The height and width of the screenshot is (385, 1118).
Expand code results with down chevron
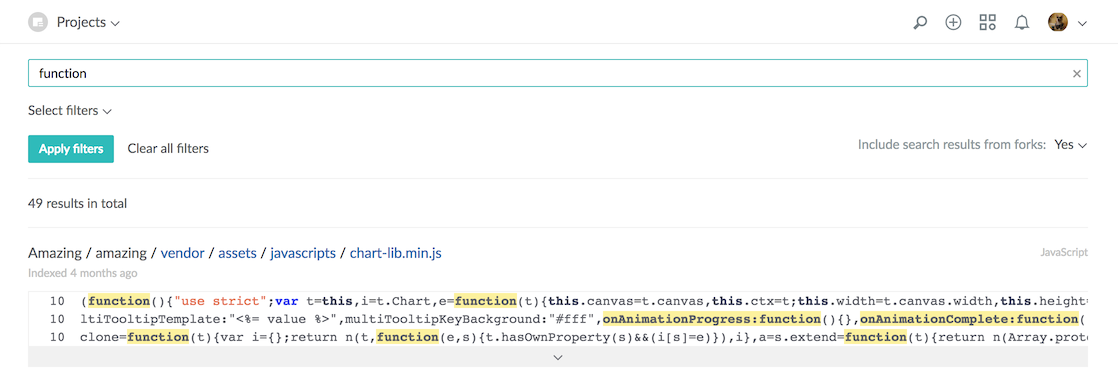tap(558, 358)
